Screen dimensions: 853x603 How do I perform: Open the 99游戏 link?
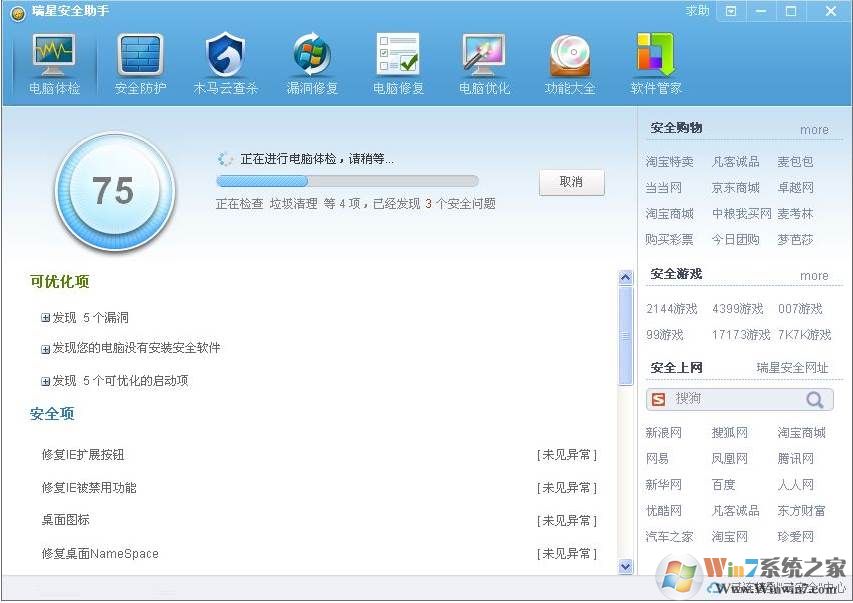(x=664, y=335)
